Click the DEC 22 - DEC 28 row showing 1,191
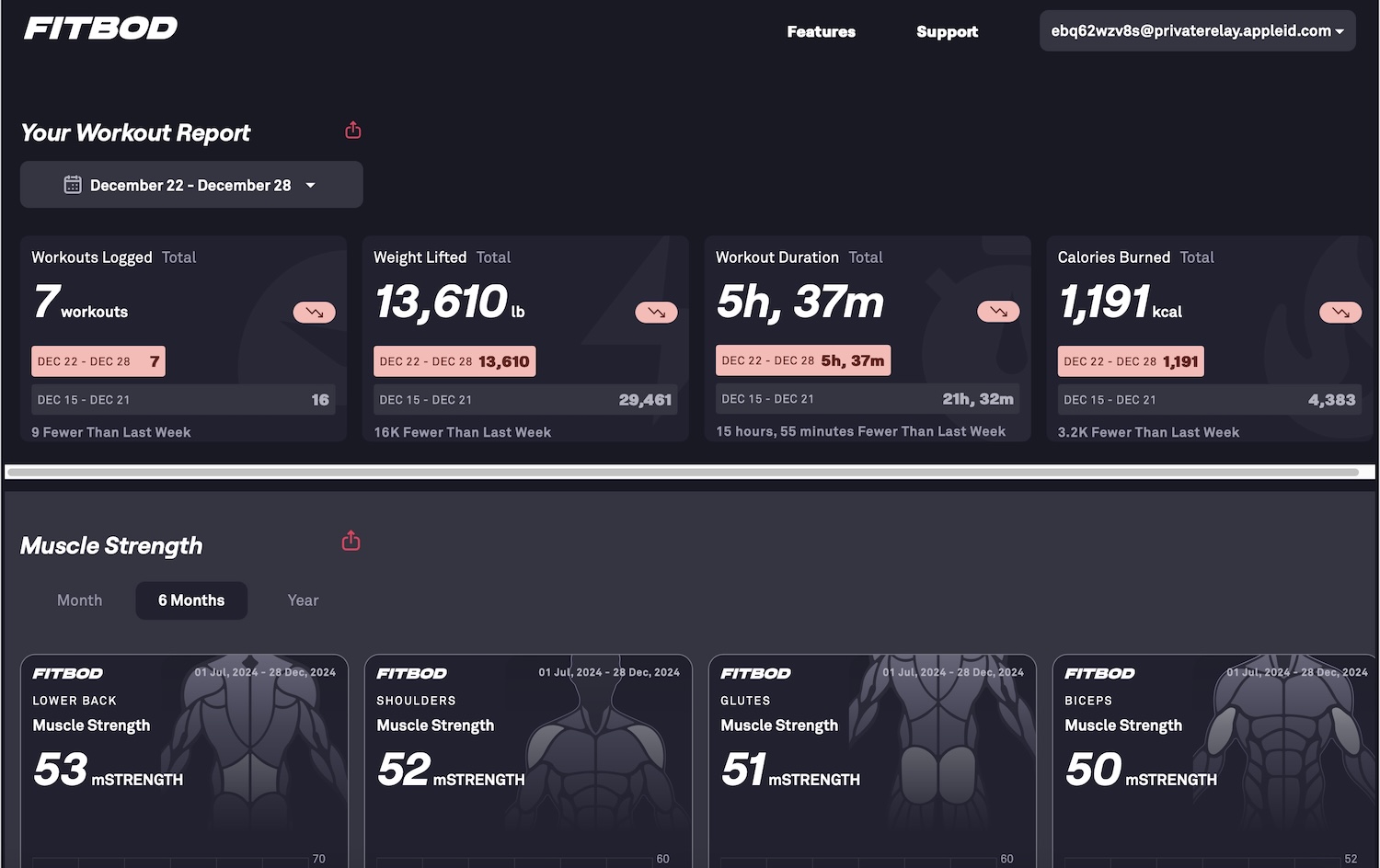This screenshot has width=1380, height=868. (x=1131, y=361)
